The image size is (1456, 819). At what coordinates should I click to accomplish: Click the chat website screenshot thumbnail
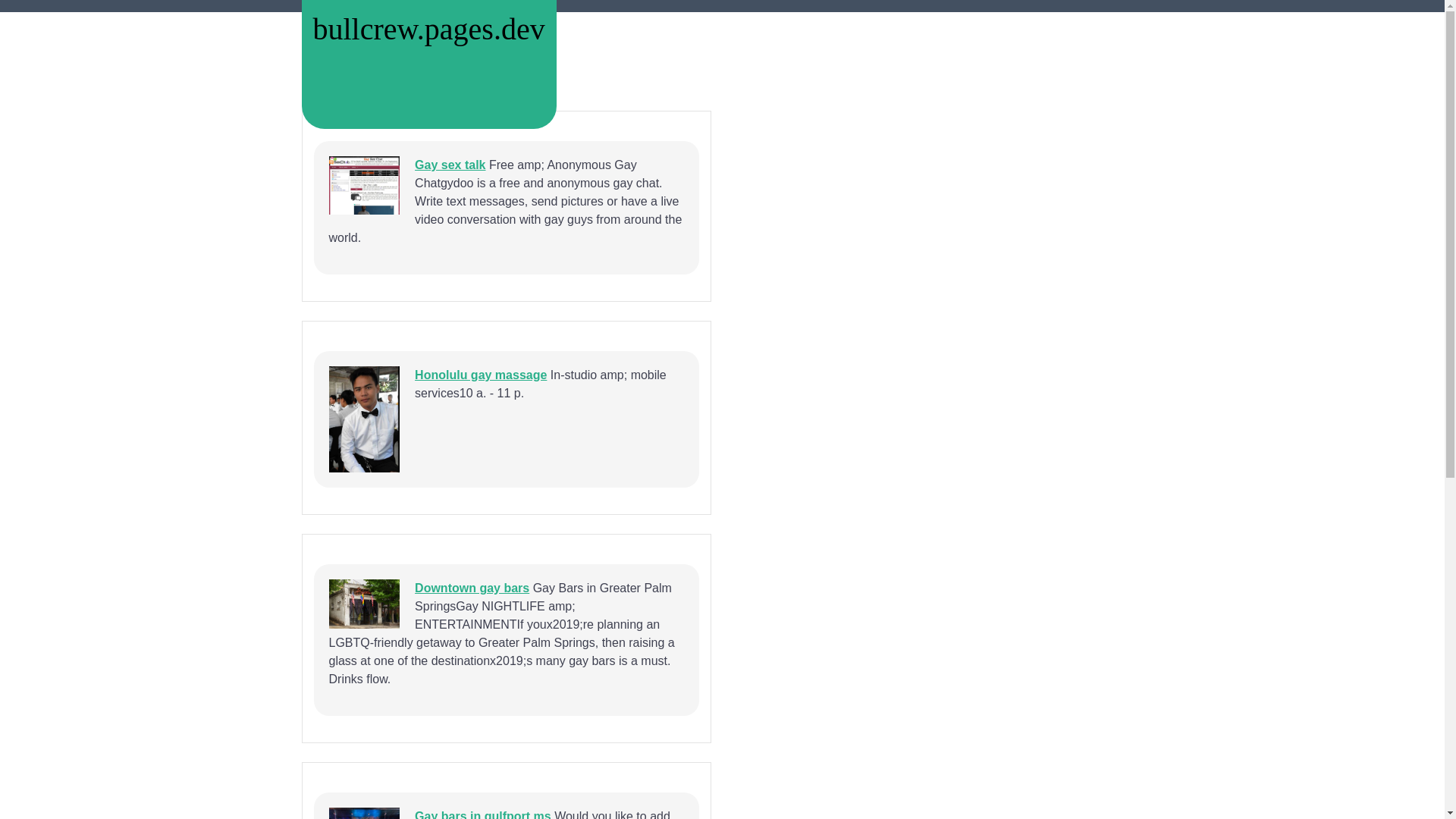coord(364,185)
